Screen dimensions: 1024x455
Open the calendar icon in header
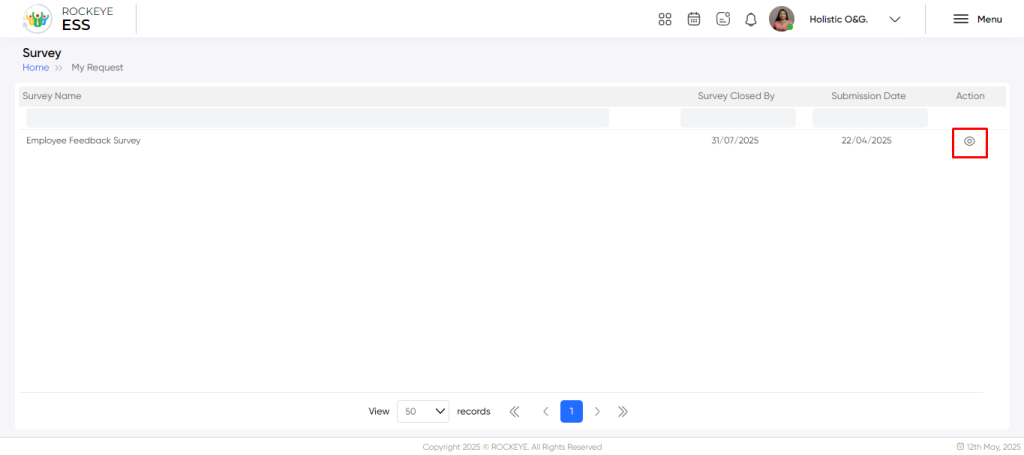[694, 19]
